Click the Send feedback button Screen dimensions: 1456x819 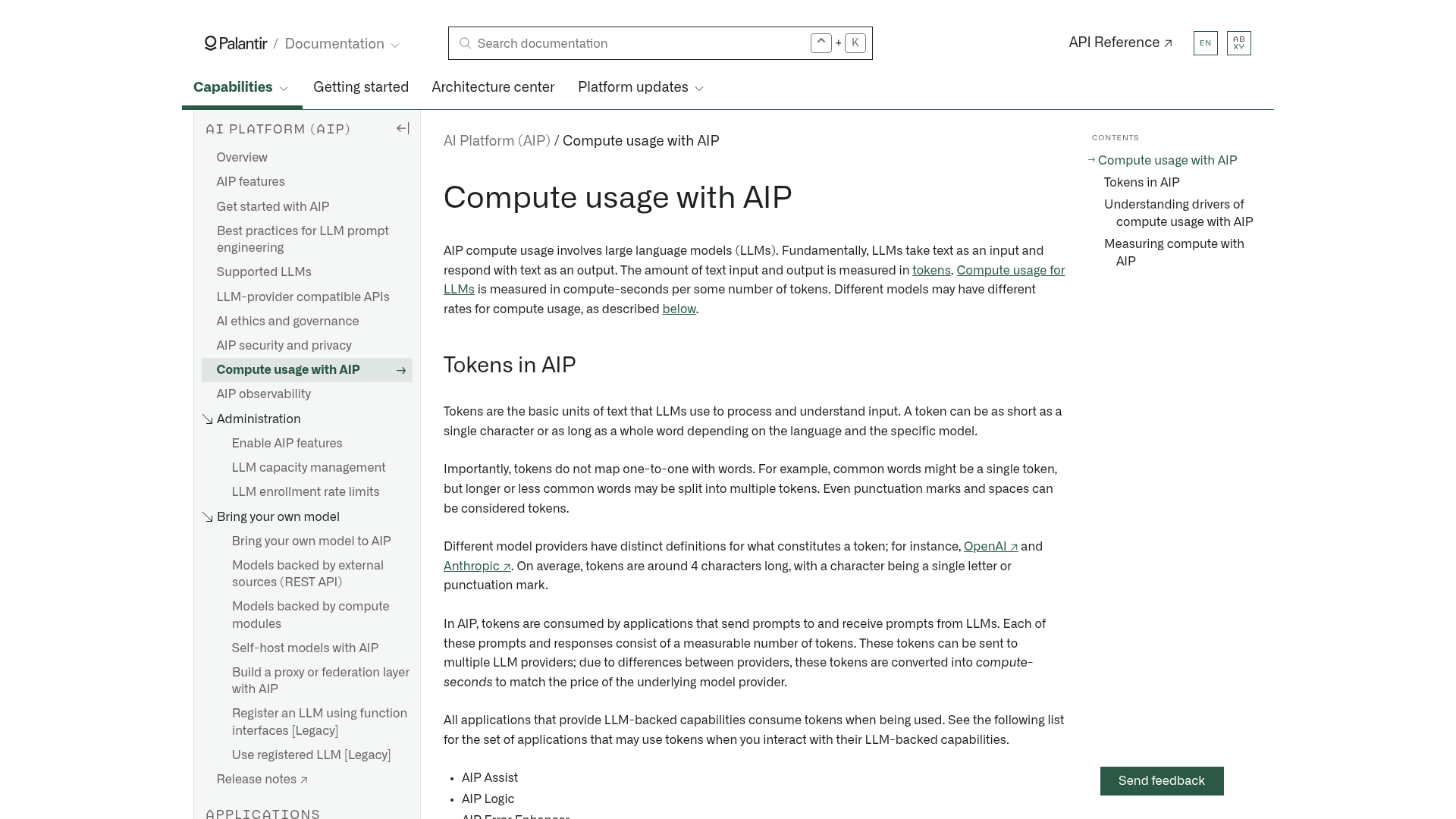pos(1162,781)
